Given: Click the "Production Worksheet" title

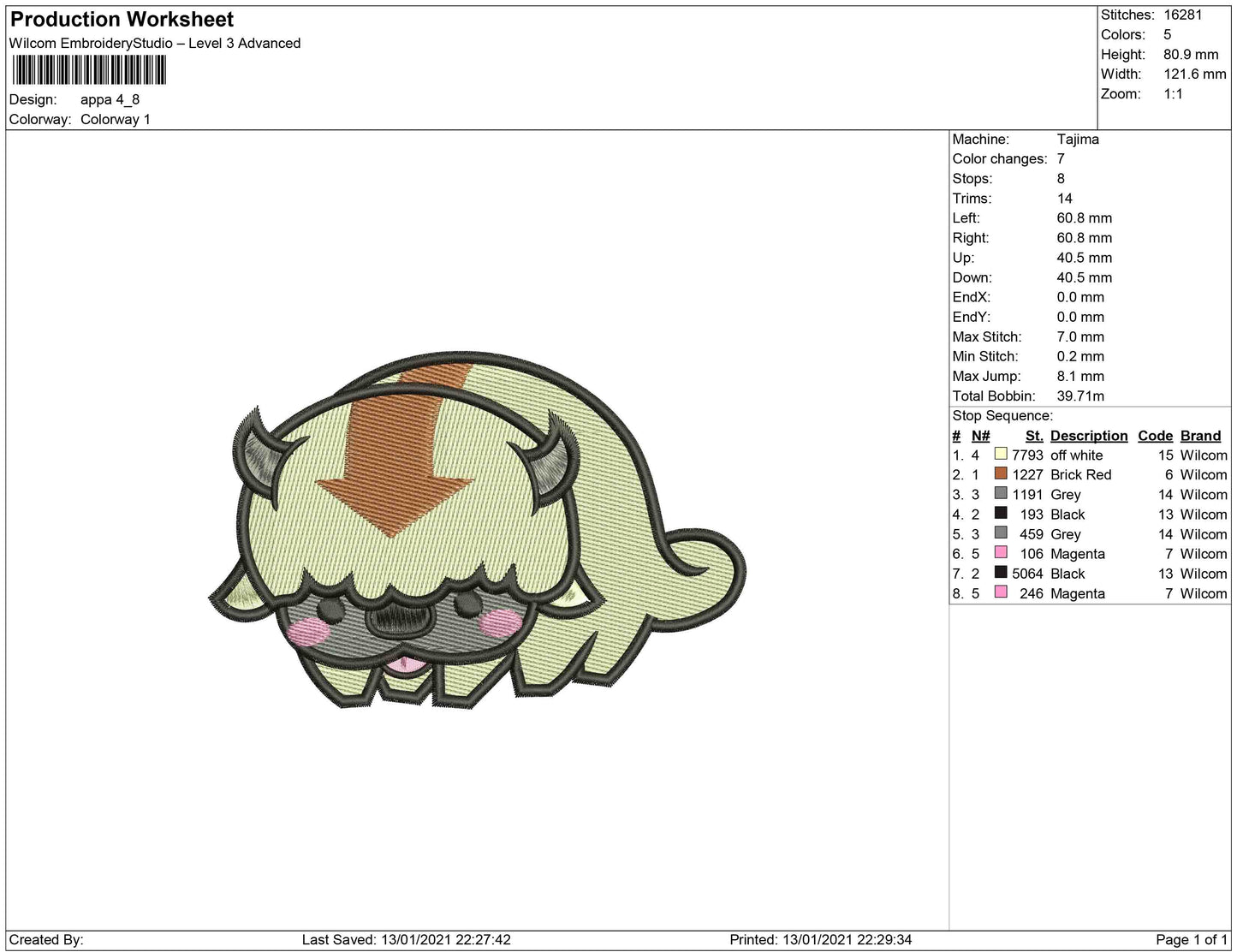Looking at the screenshot, I should (x=122, y=20).
